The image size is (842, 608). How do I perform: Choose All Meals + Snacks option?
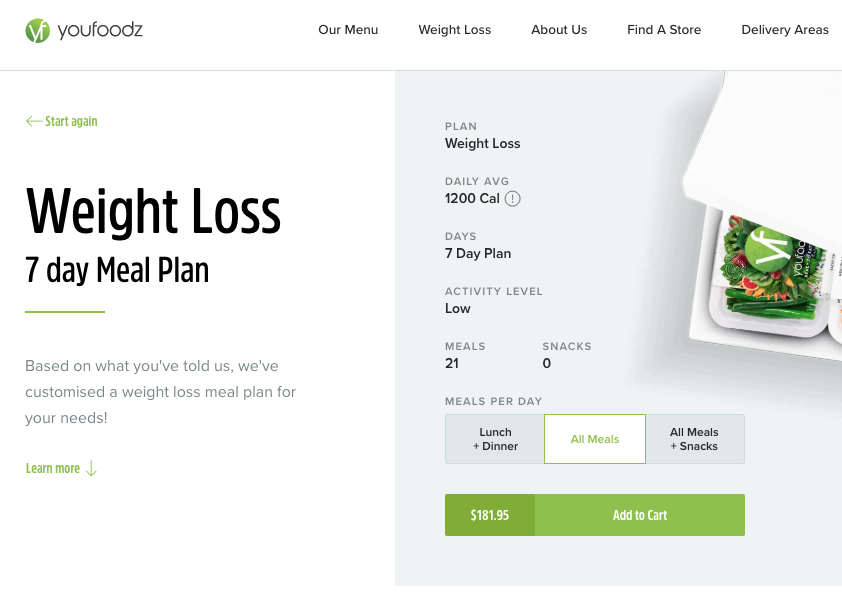(694, 439)
